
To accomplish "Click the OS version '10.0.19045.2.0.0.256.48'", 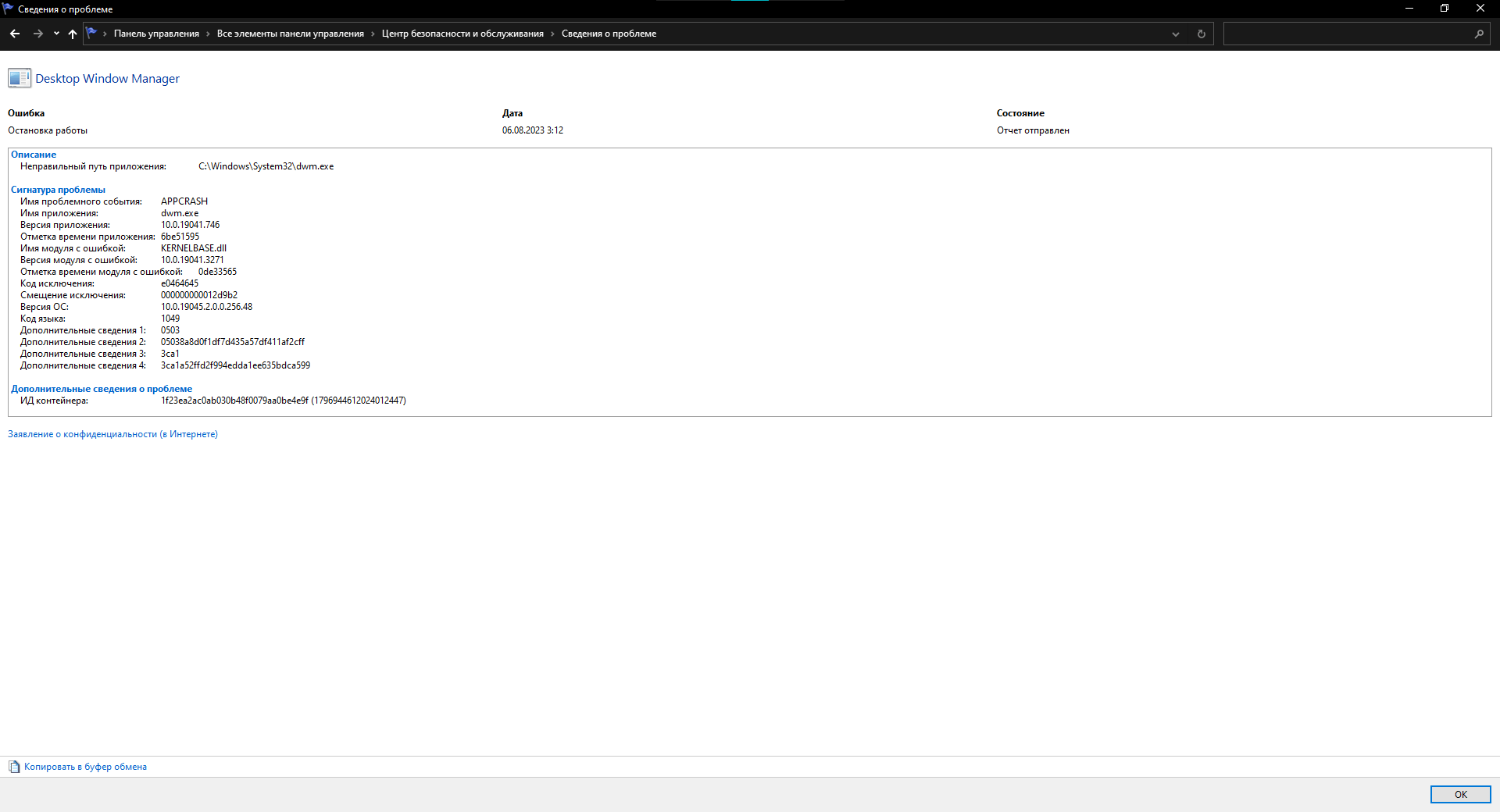I will click(x=206, y=307).
